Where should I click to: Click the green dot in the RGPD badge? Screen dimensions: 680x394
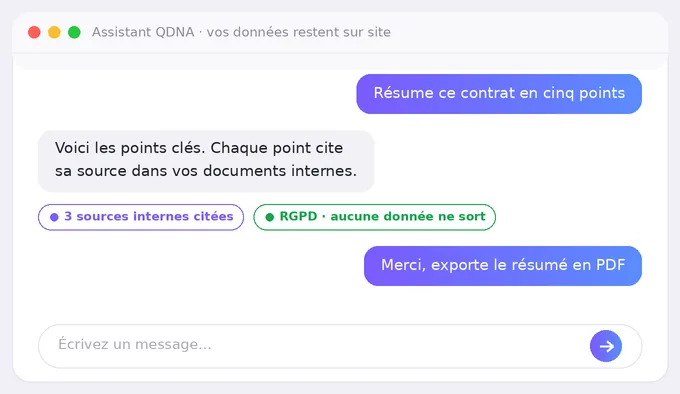point(269,217)
